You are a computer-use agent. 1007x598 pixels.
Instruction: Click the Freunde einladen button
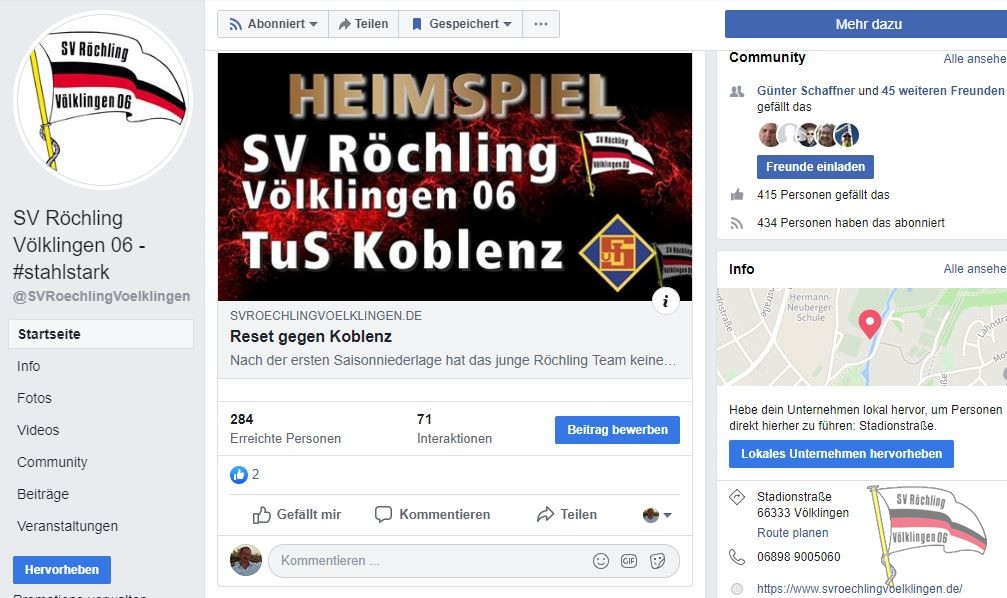(x=815, y=167)
